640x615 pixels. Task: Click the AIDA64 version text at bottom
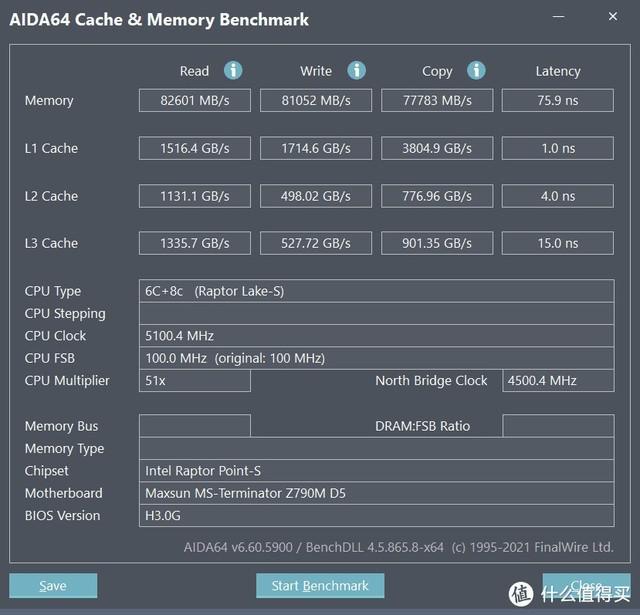coord(398,547)
